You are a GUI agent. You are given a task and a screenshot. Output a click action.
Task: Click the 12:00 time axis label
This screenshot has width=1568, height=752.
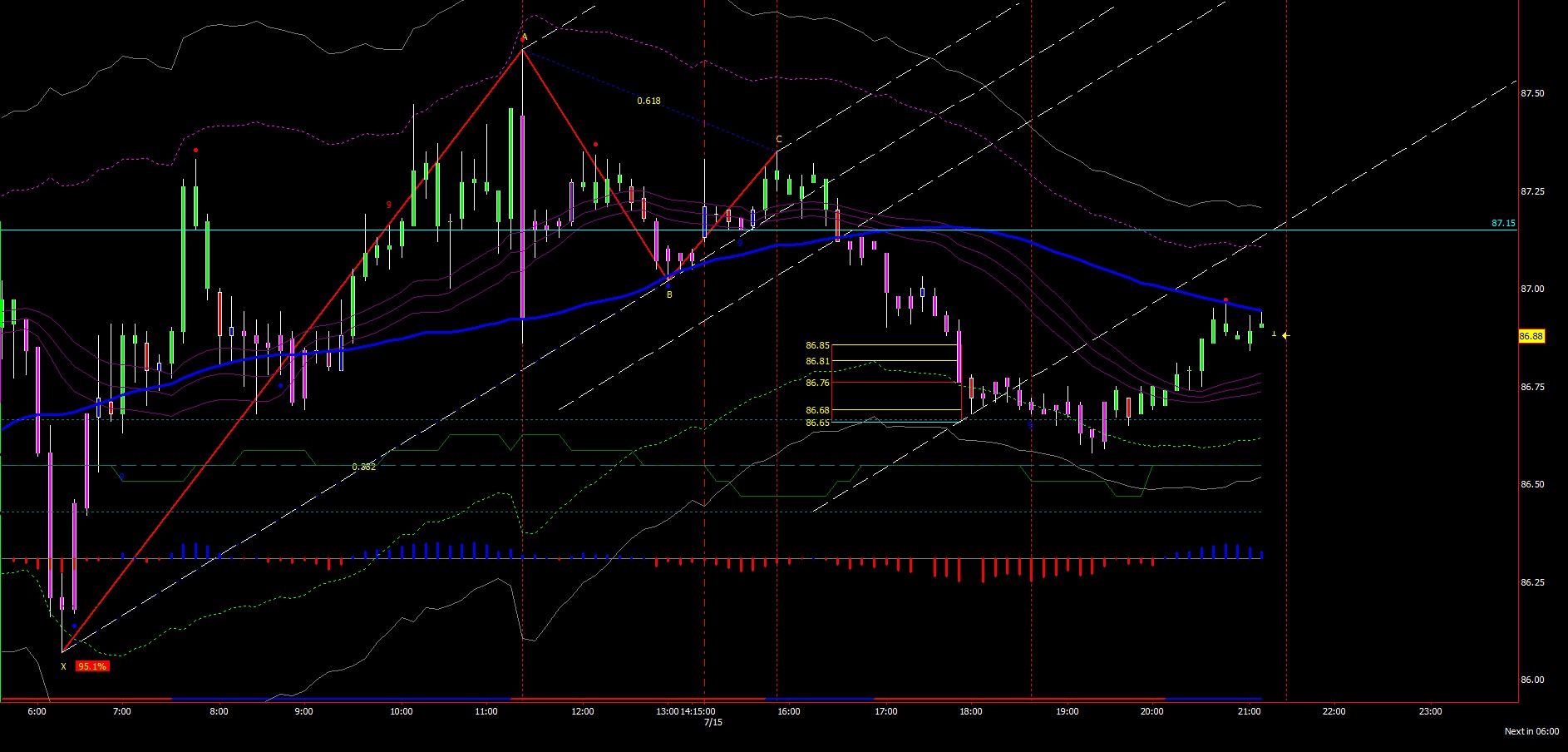583,711
